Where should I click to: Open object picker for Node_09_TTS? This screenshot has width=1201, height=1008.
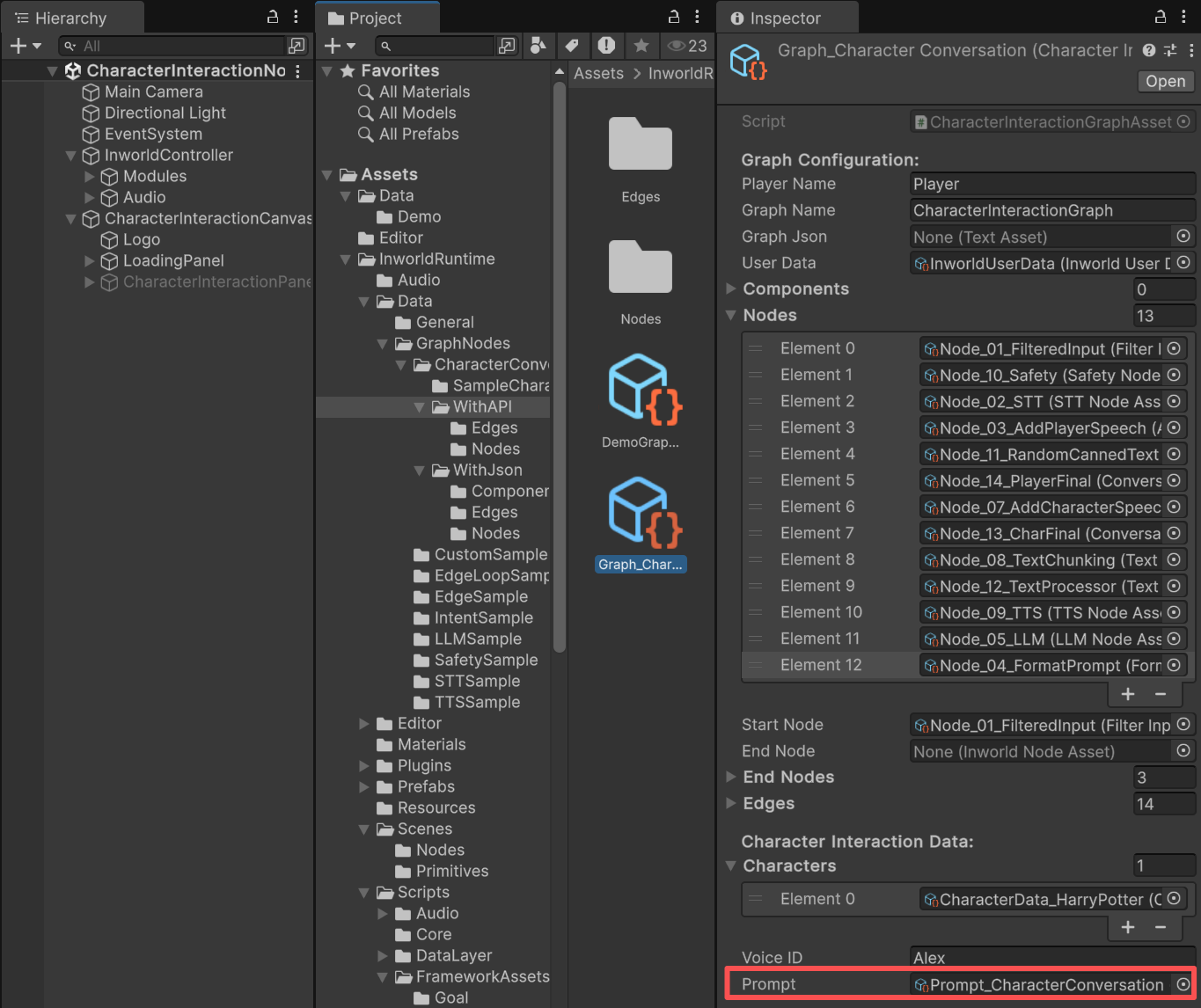pos(1174,613)
